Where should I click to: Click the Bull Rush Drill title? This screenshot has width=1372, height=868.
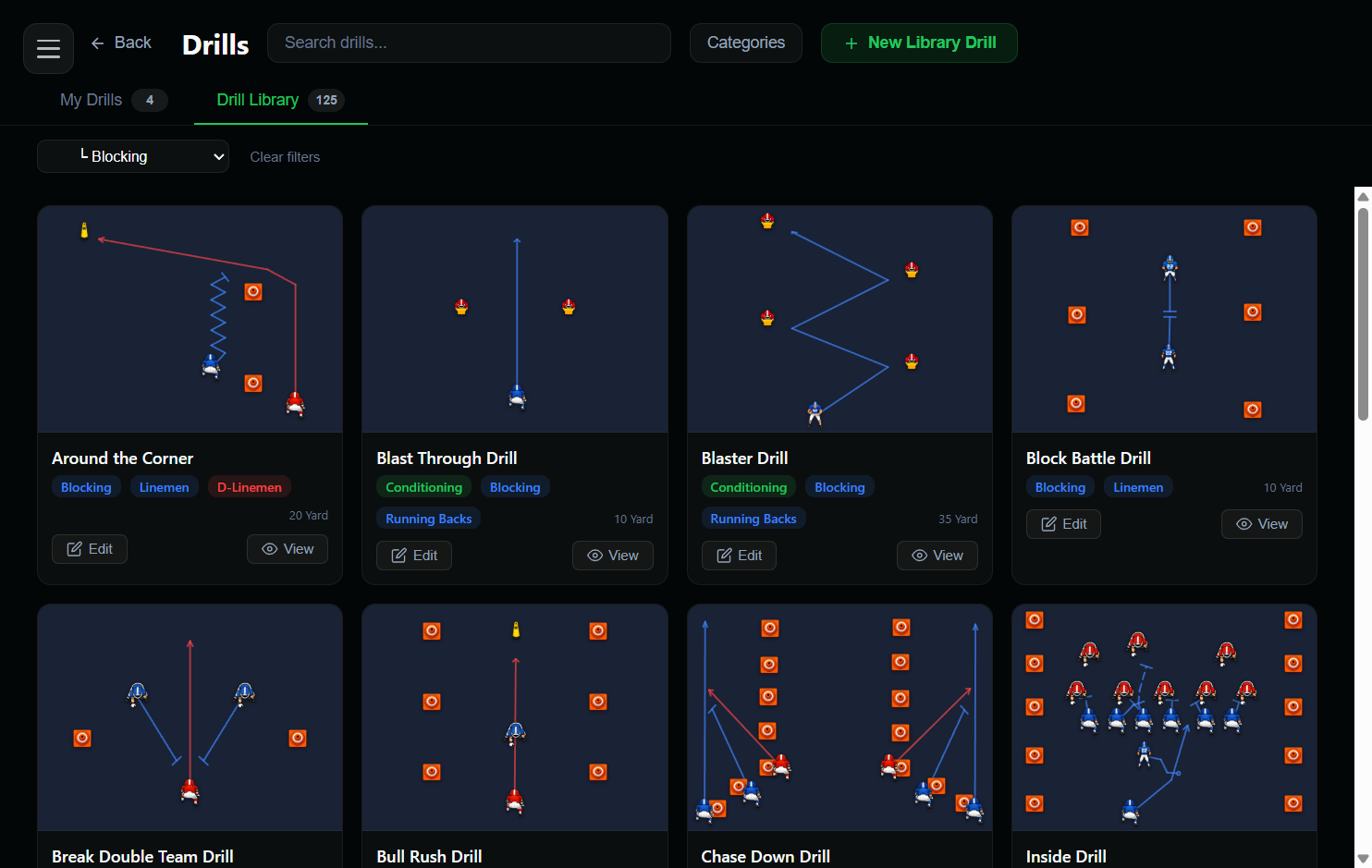click(429, 857)
